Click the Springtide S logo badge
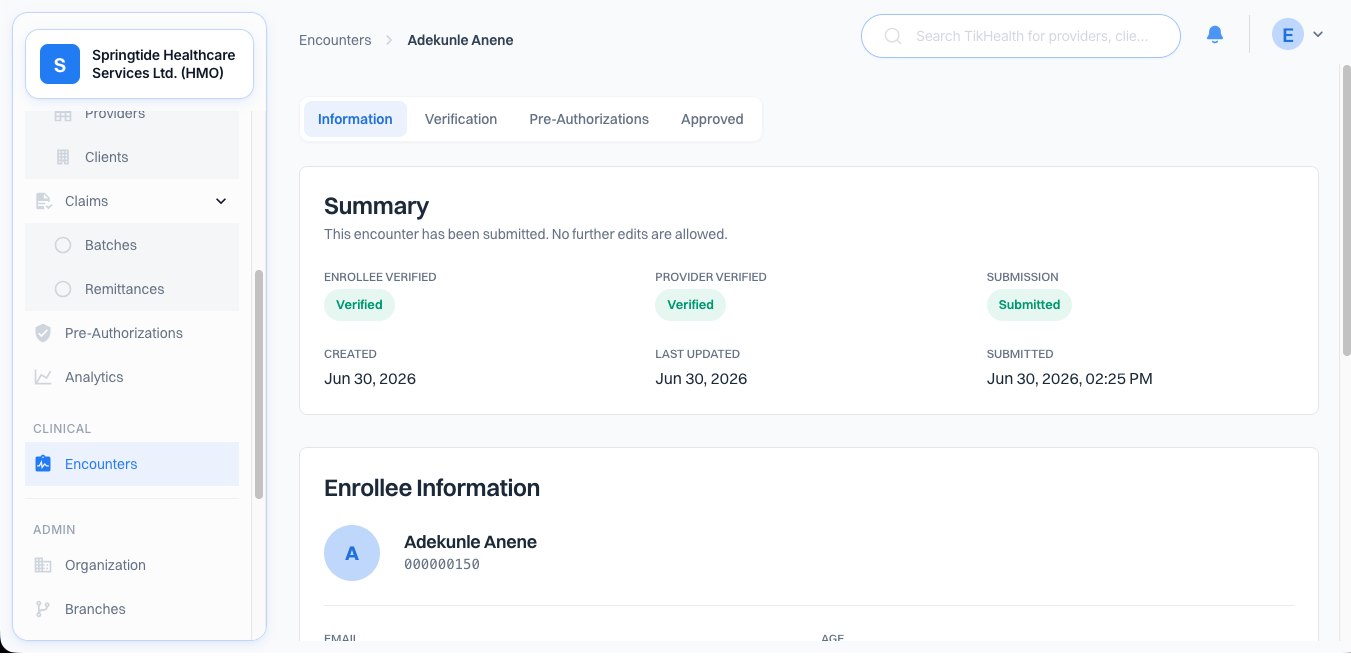 click(x=60, y=65)
